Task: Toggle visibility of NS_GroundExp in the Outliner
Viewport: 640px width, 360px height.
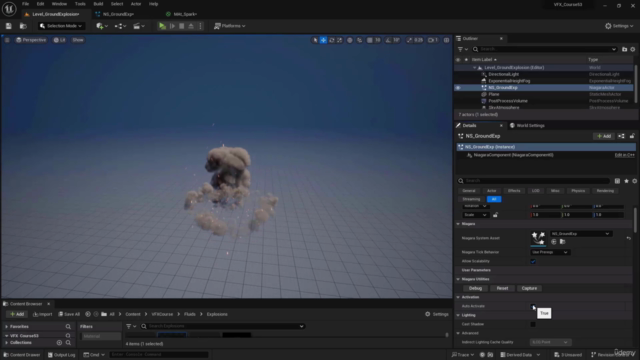Action: [458, 88]
